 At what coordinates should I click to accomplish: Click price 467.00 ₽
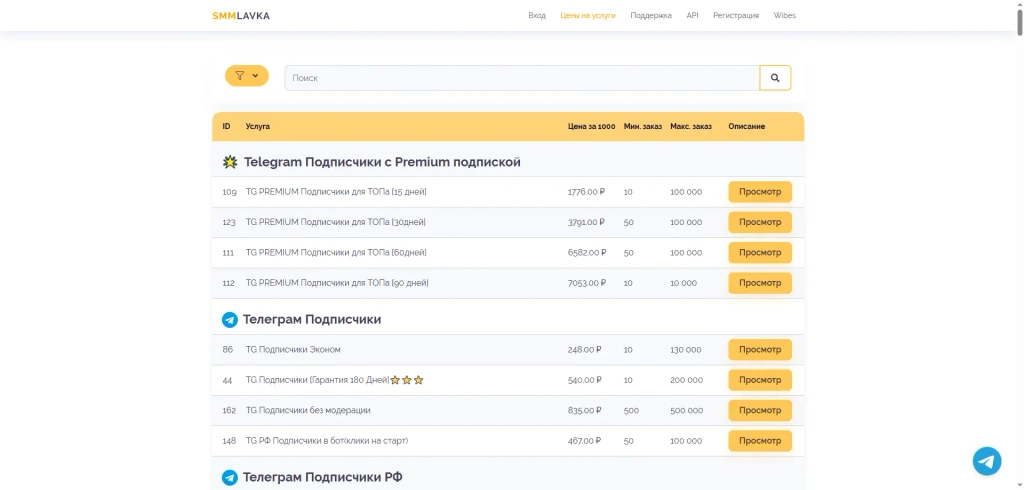coord(584,440)
